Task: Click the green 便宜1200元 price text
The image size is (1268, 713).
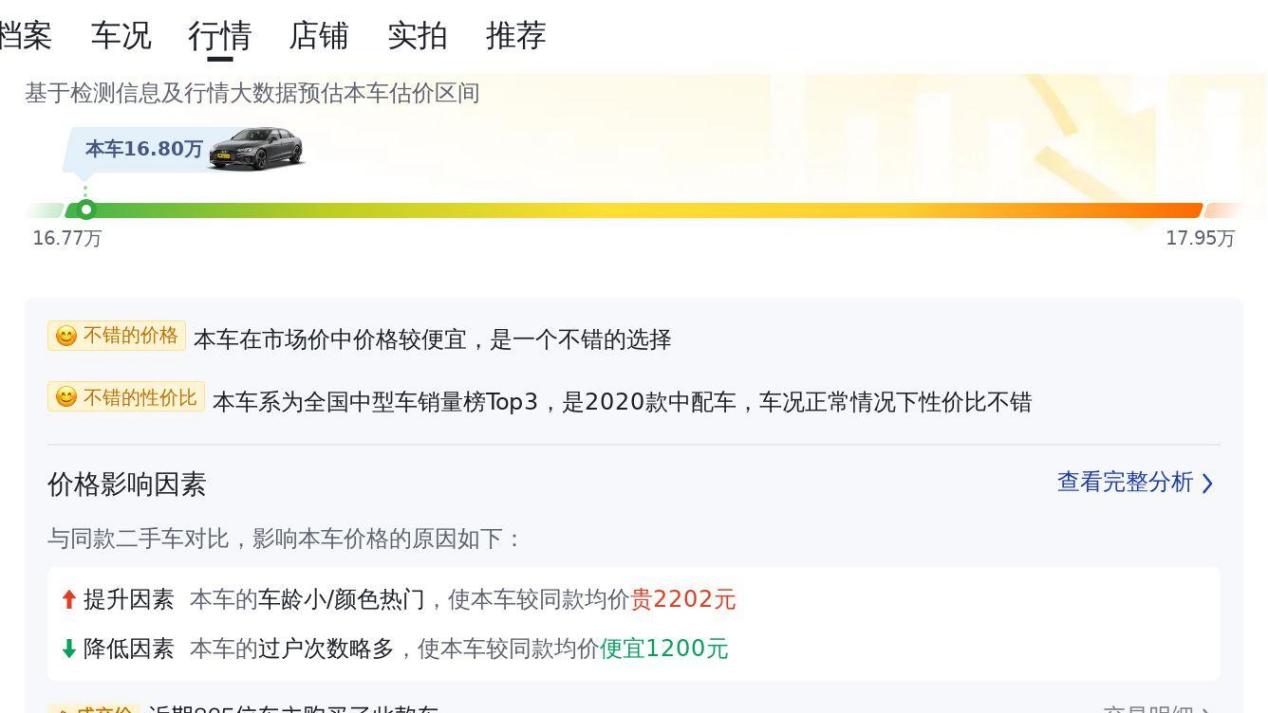Action: coord(664,649)
